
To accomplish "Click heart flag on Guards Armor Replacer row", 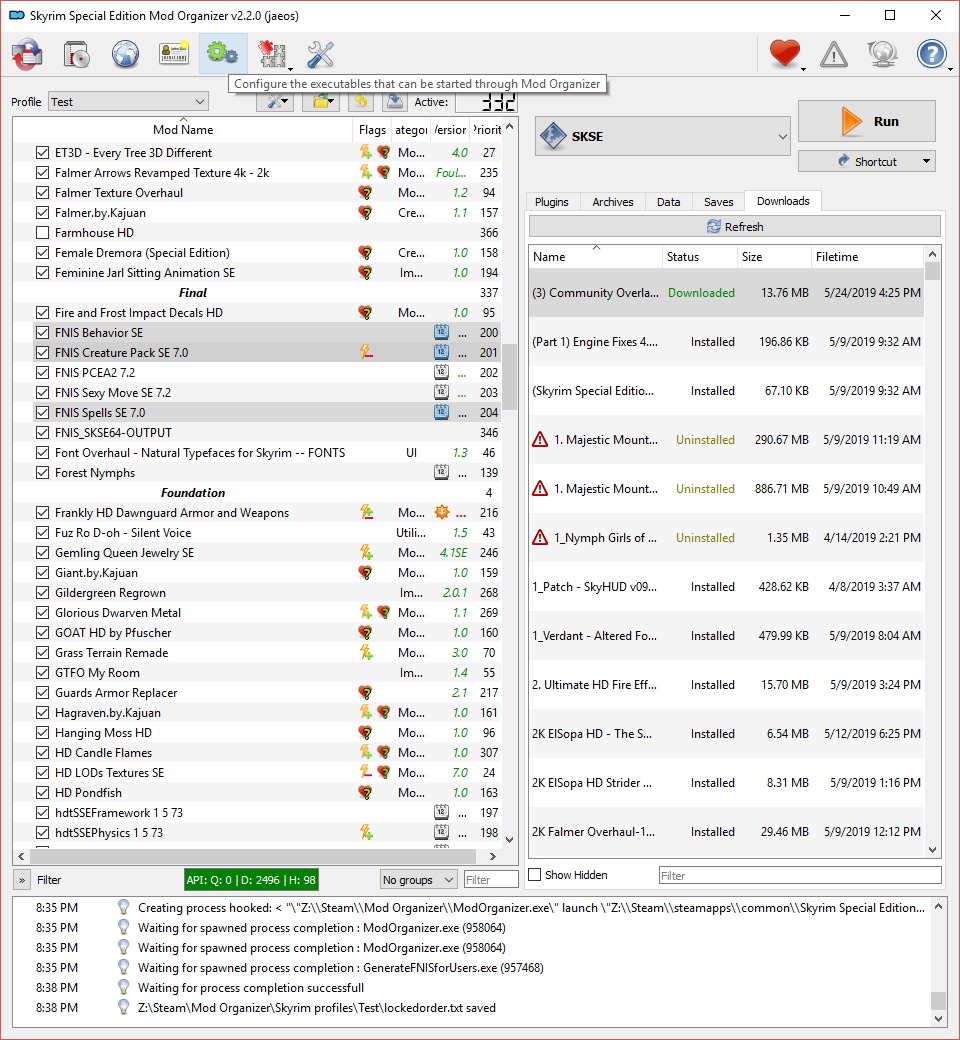I will (x=365, y=692).
